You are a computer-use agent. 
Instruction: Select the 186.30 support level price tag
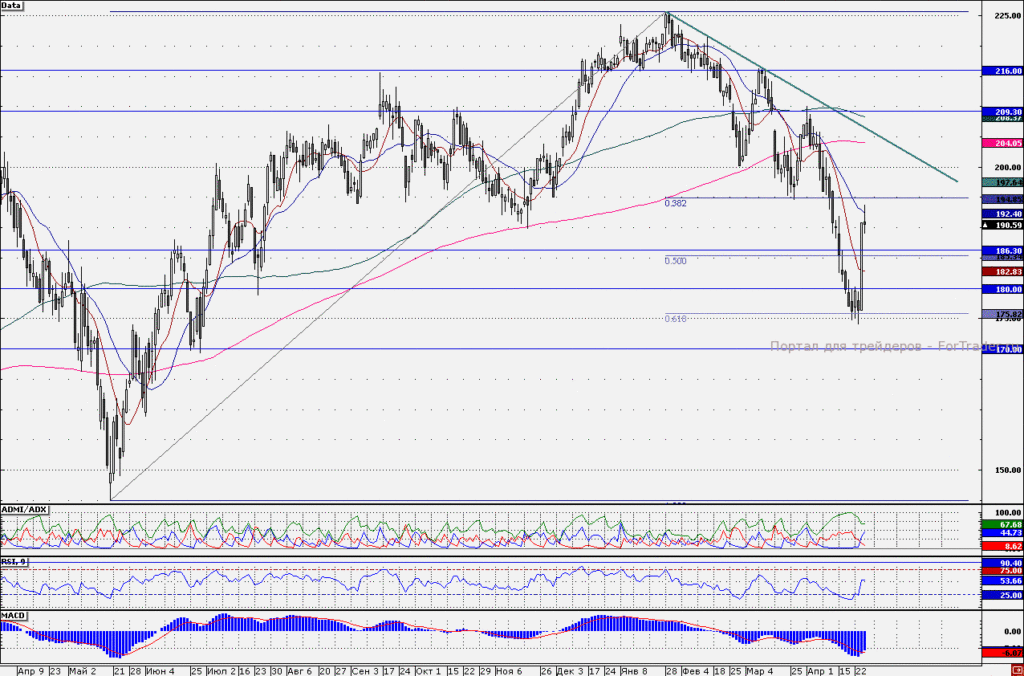click(x=1002, y=250)
